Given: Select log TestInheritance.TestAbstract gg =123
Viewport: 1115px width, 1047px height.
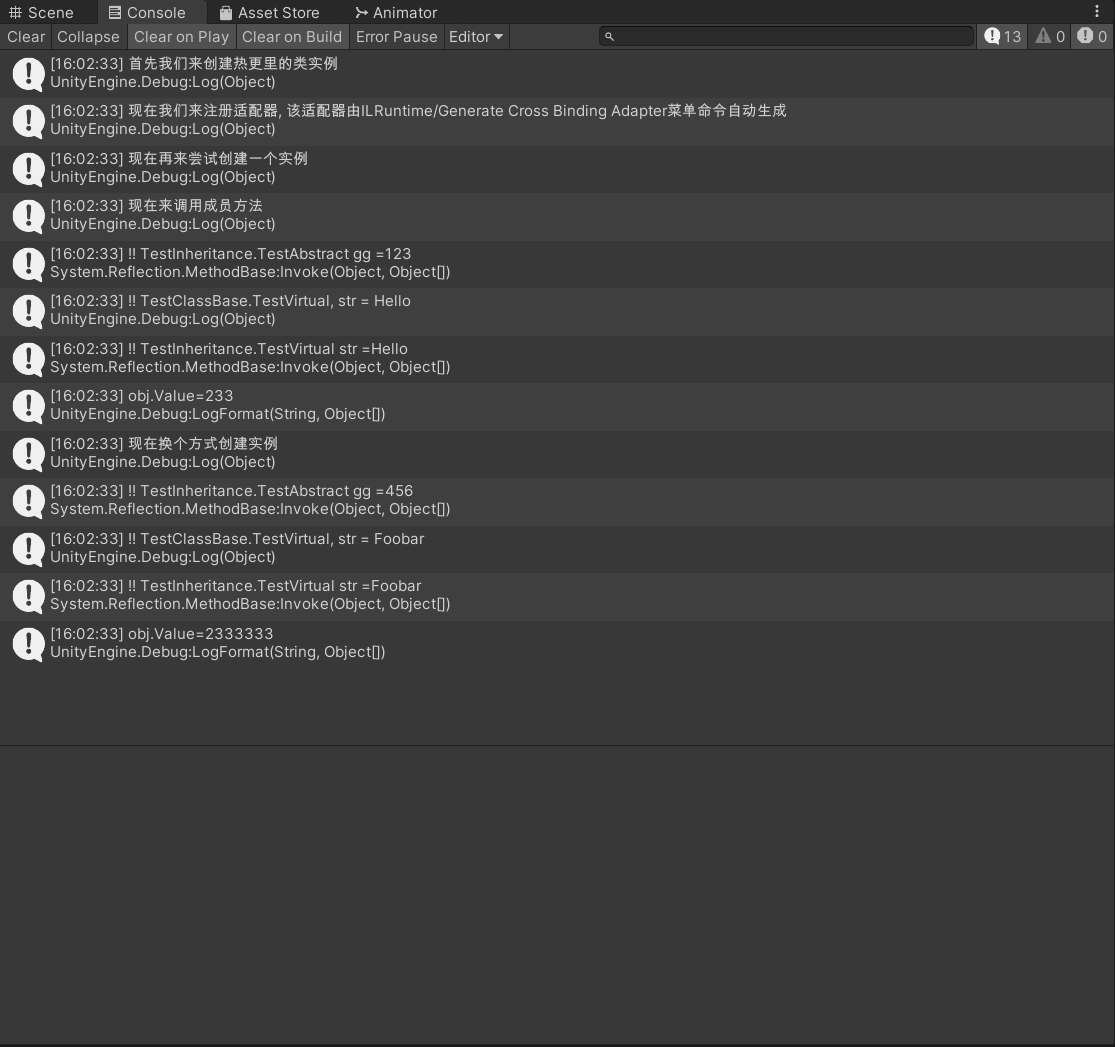Looking at the screenshot, I should pyautogui.click(x=558, y=263).
